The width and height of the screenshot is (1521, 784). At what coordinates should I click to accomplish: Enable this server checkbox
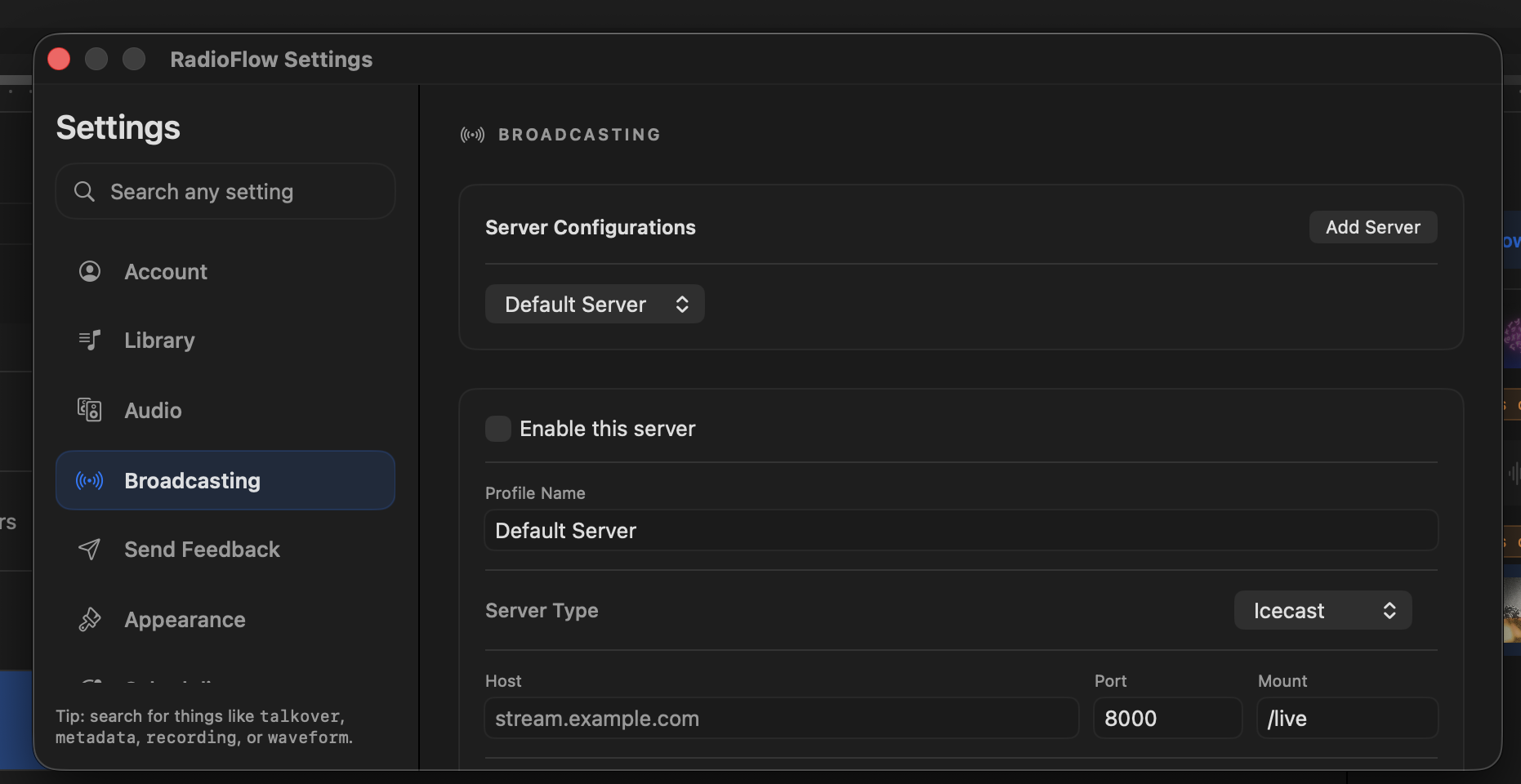tap(498, 429)
